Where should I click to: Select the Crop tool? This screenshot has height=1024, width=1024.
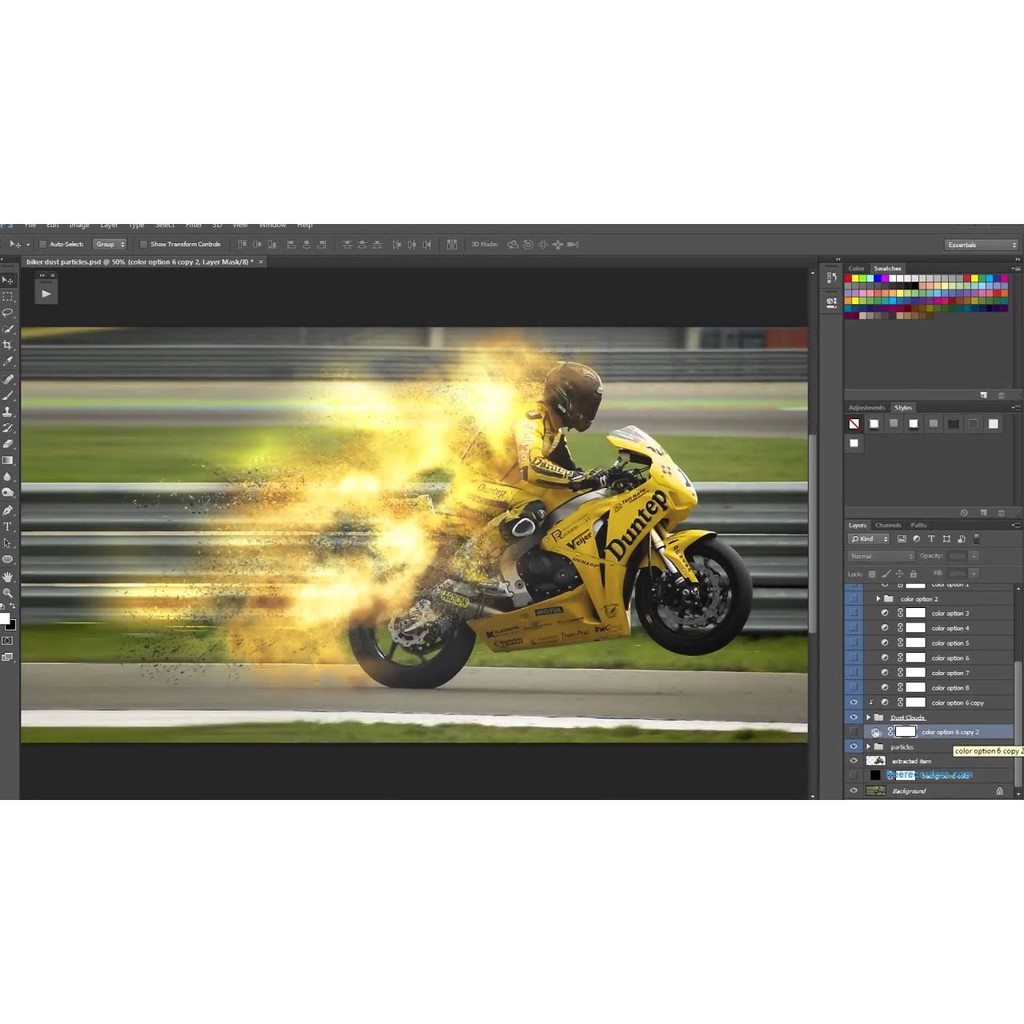click(8, 345)
